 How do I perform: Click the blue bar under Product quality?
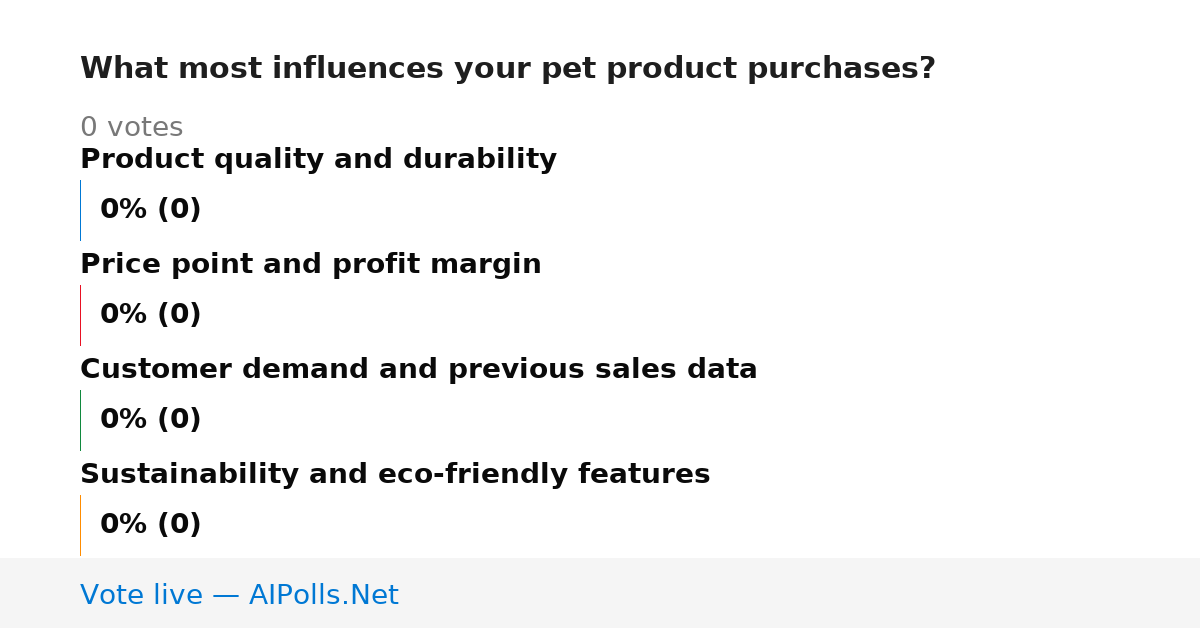80,210
